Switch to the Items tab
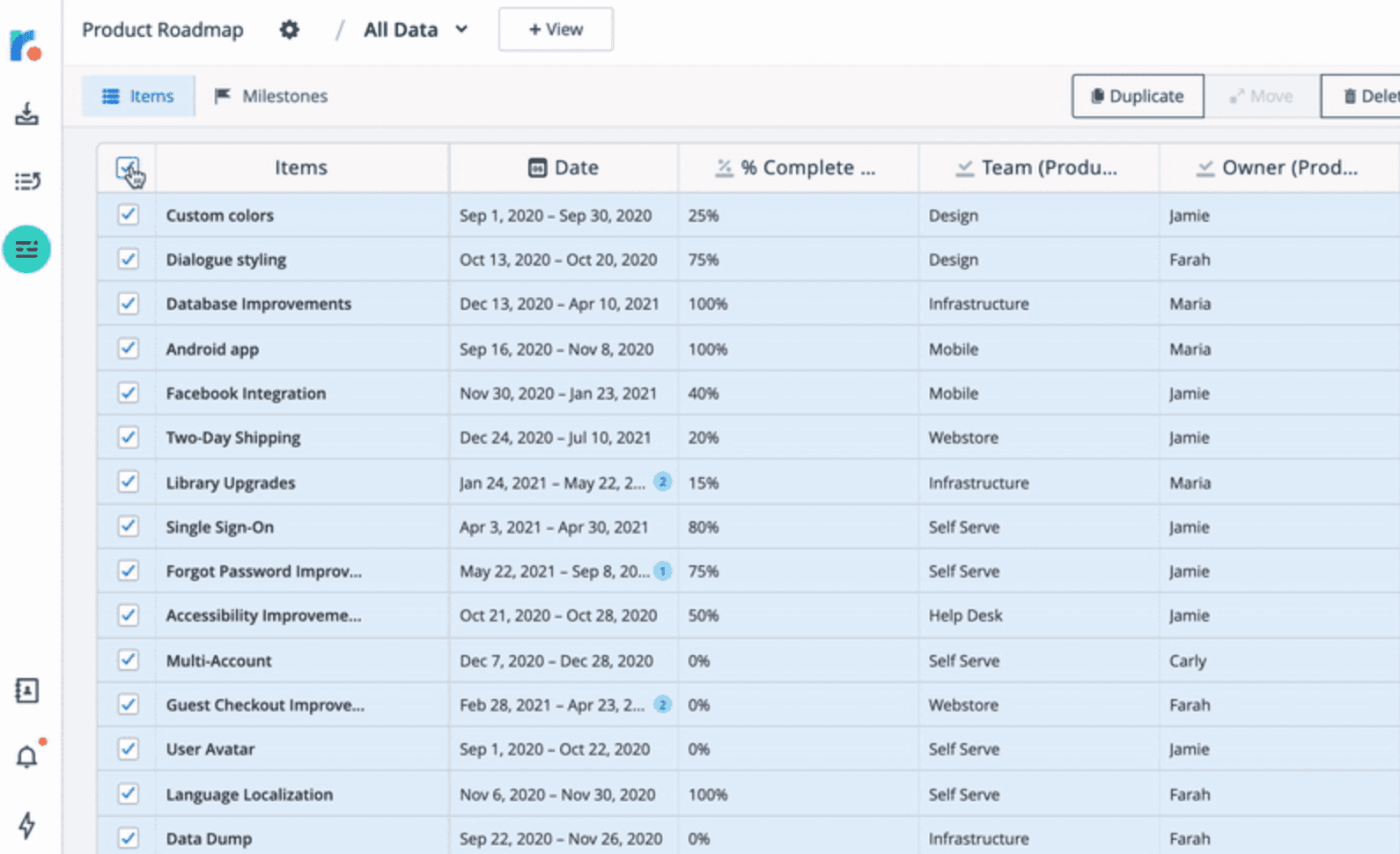The width and height of the screenshot is (1400, 854). pyautogui.click(x=138, y=96)
